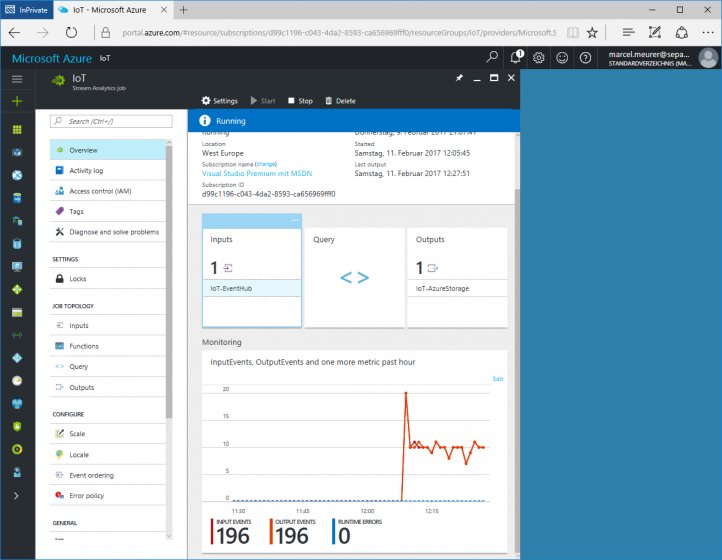Open the hamburger menu in left sidebar
This screenshot has width=722, height=560.
click(x=16, y=79)
